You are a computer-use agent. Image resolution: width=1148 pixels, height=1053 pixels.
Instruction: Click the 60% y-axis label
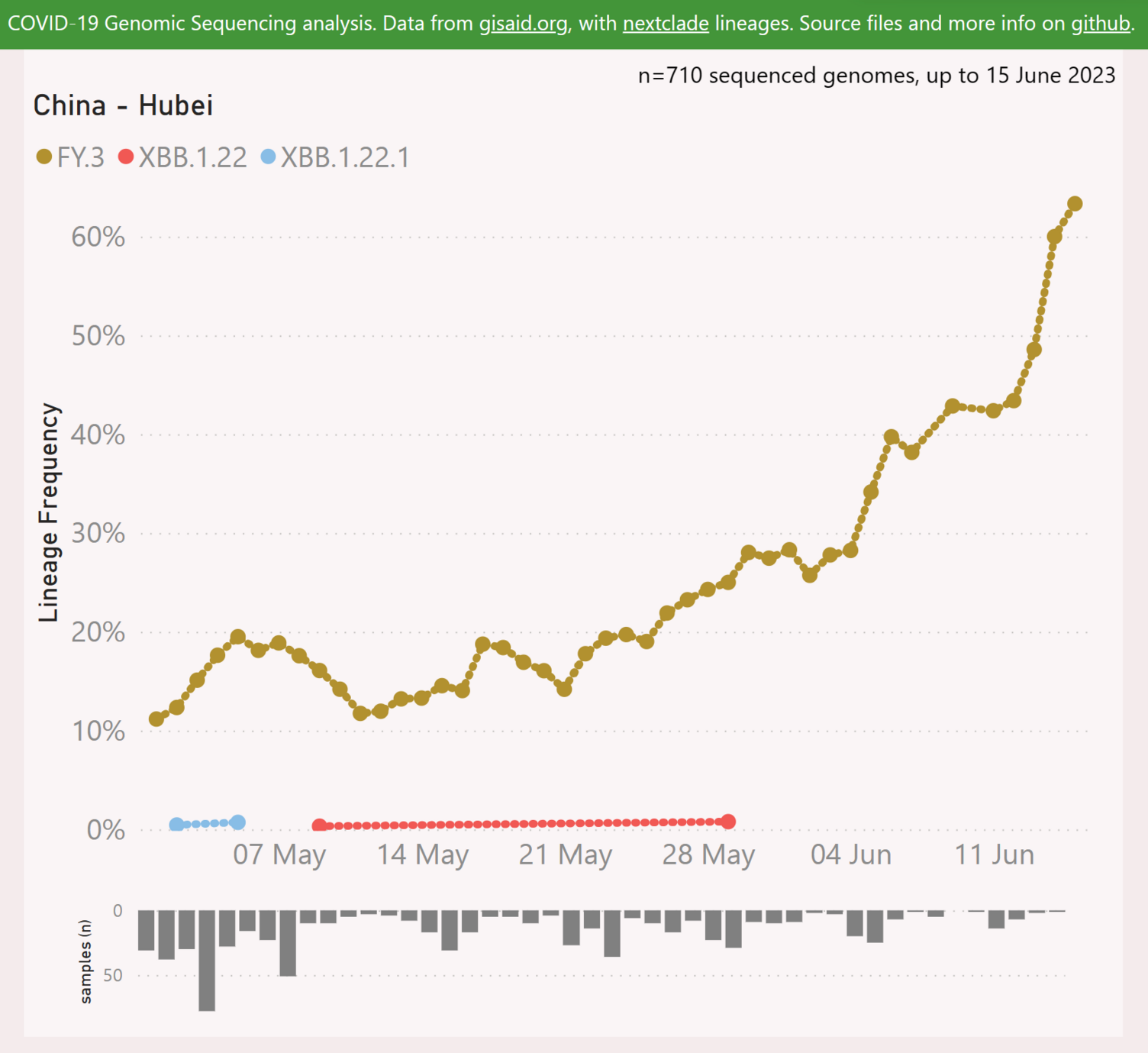coord(98,237)
